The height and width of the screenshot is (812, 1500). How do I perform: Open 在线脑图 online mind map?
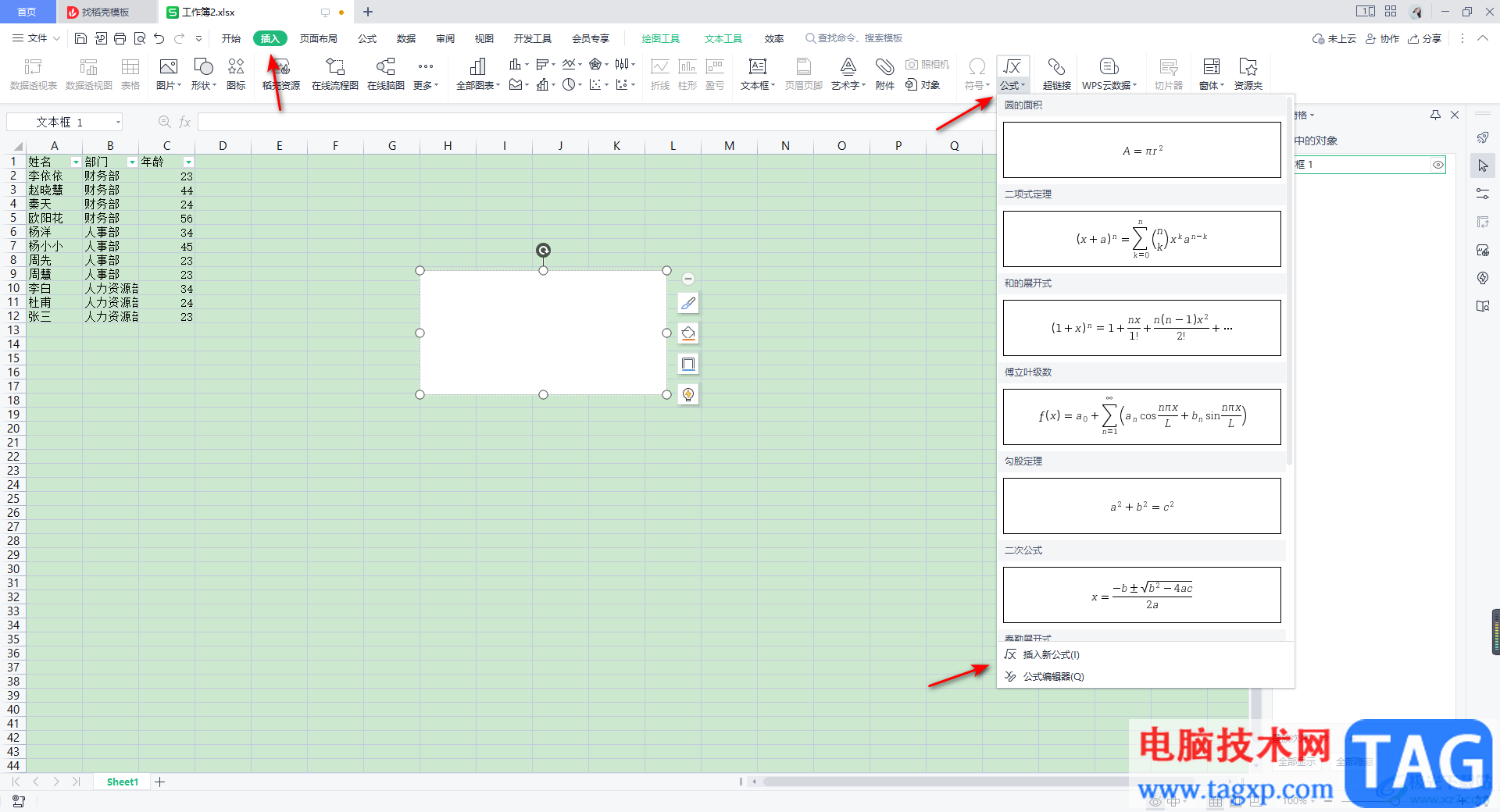pyautogui.click(x=386, y=74)
